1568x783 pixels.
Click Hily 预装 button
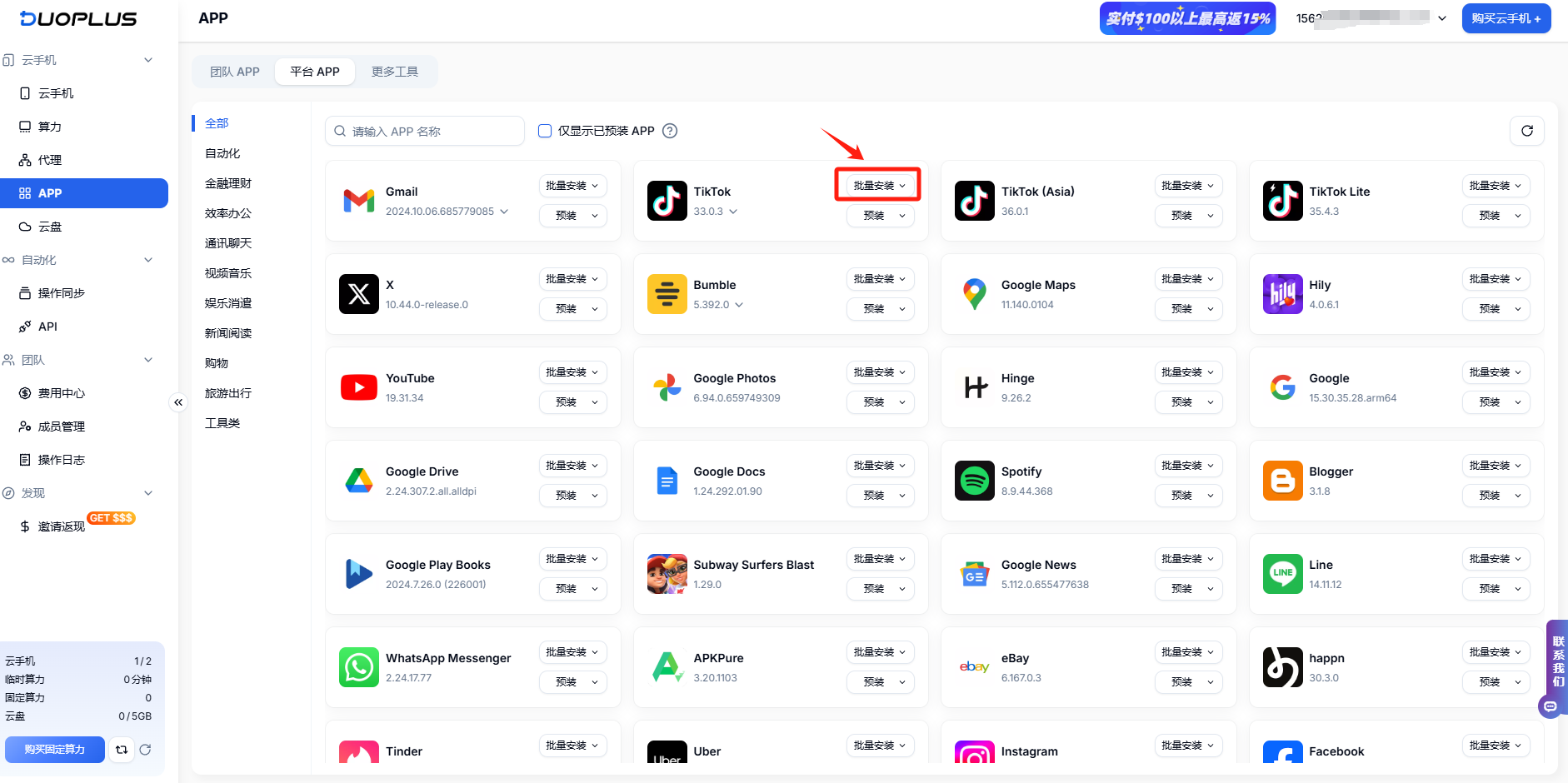[x=1496, y=309]
